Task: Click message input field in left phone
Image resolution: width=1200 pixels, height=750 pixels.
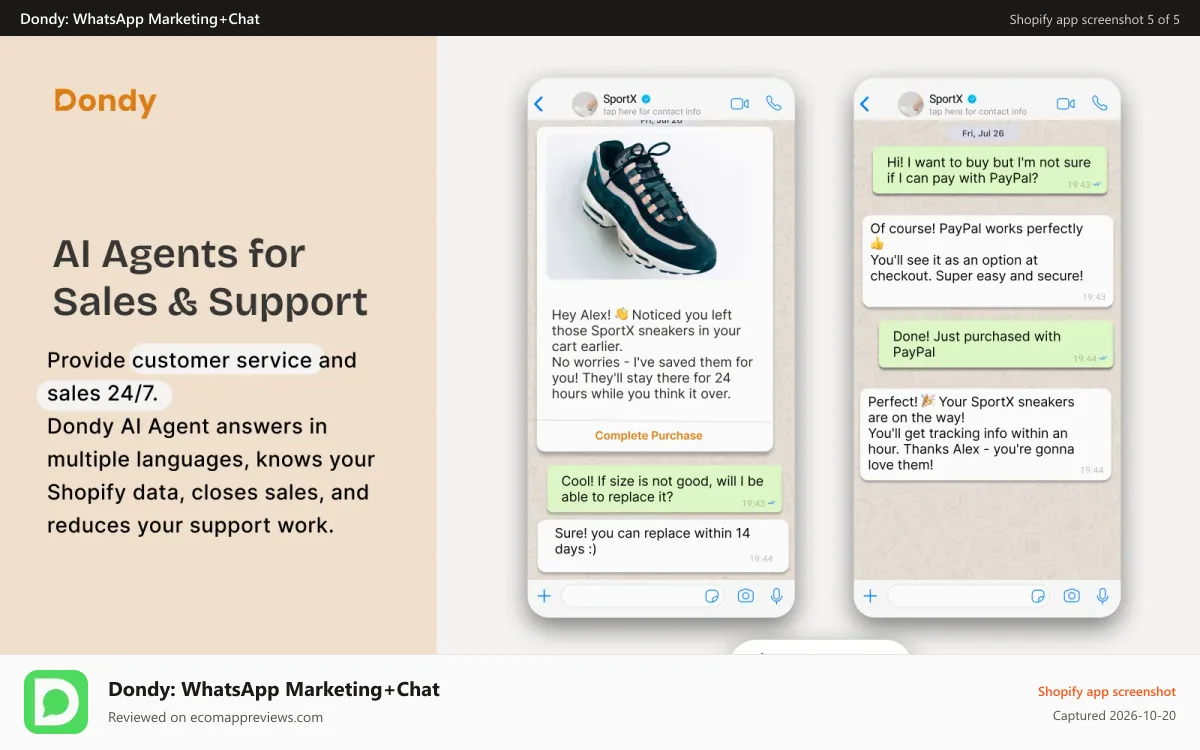Action: tap(643, 596)
